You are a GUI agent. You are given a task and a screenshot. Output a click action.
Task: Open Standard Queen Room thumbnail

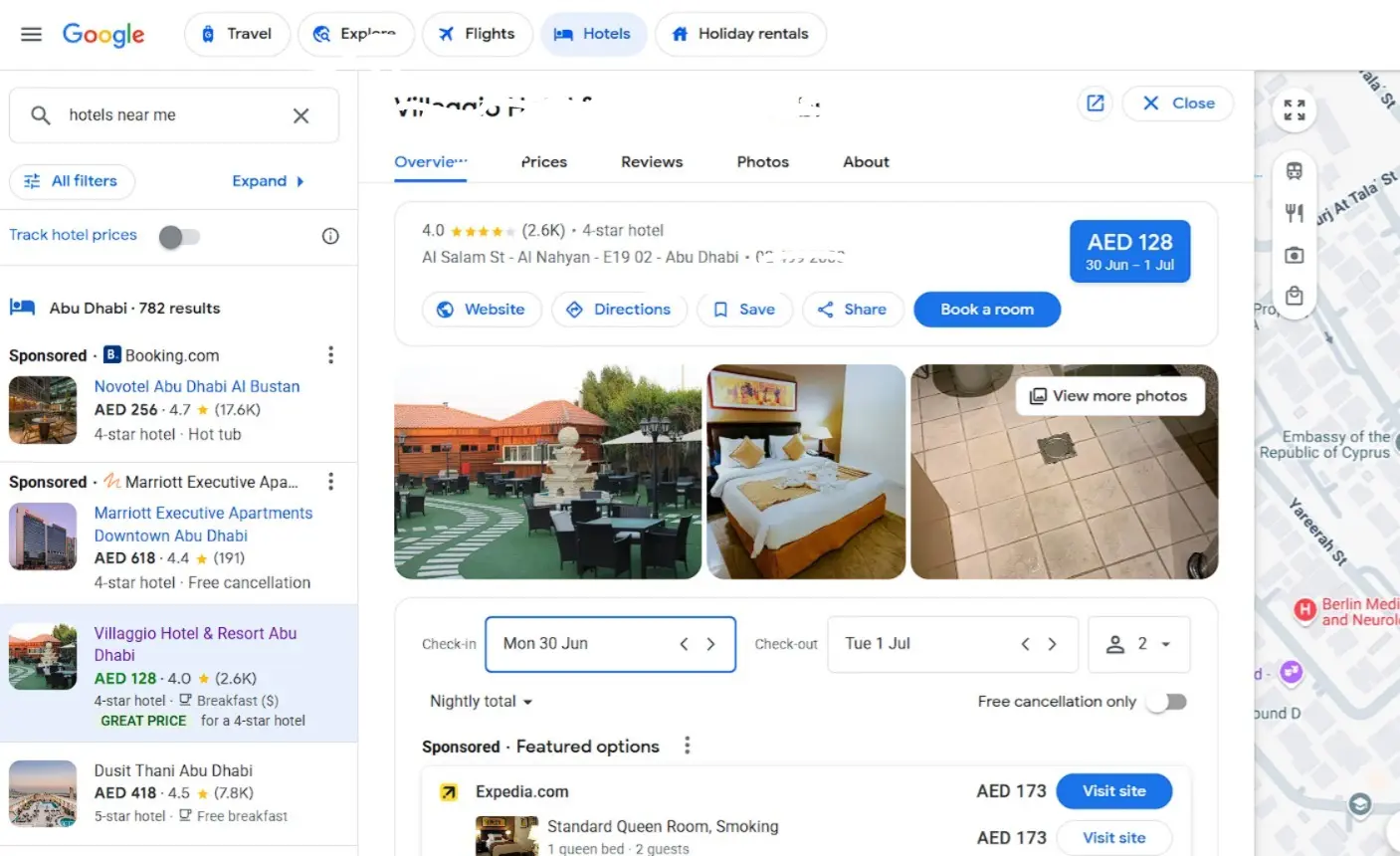507,836
